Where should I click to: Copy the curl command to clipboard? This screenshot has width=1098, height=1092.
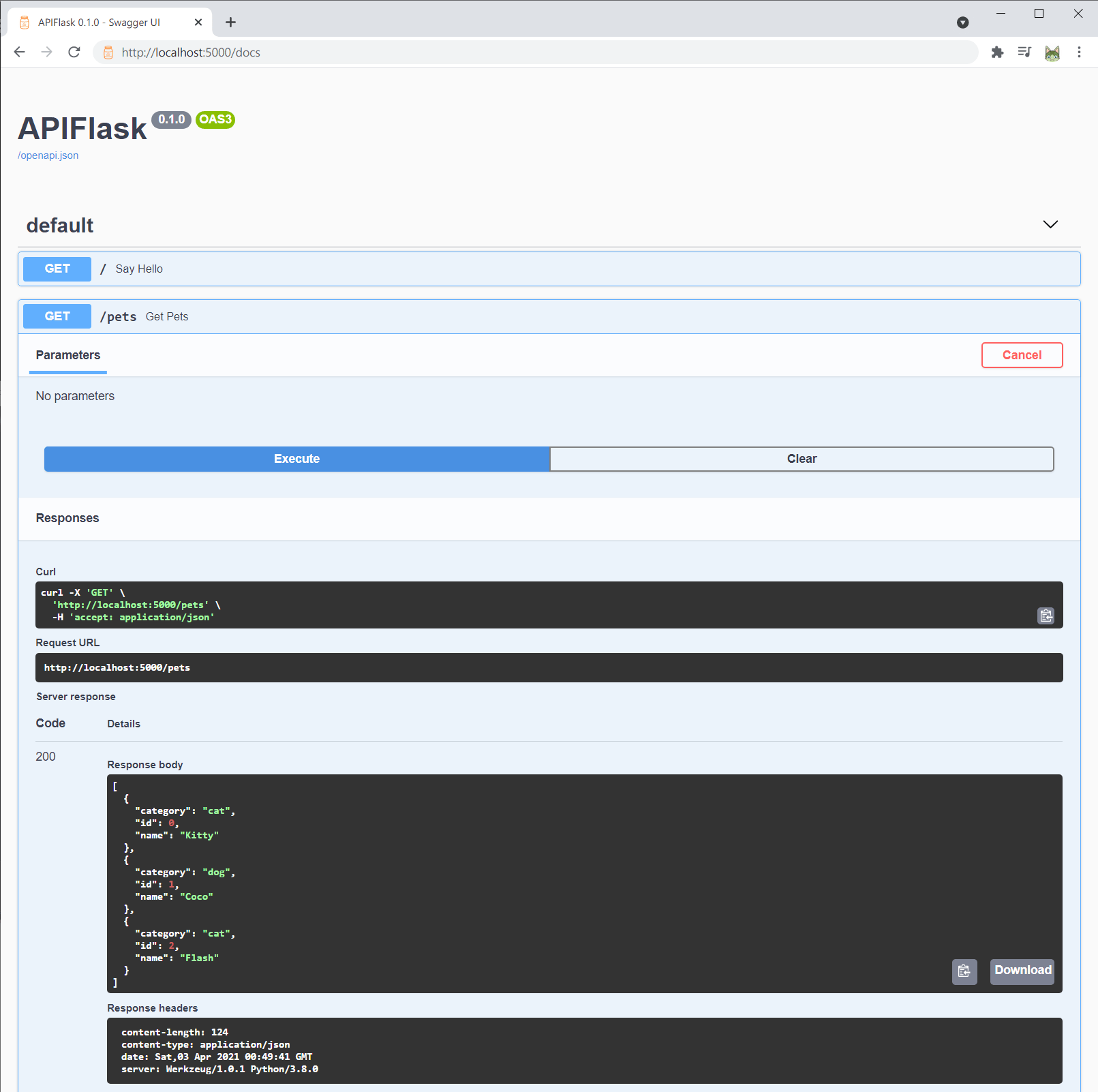(1046, 616)
